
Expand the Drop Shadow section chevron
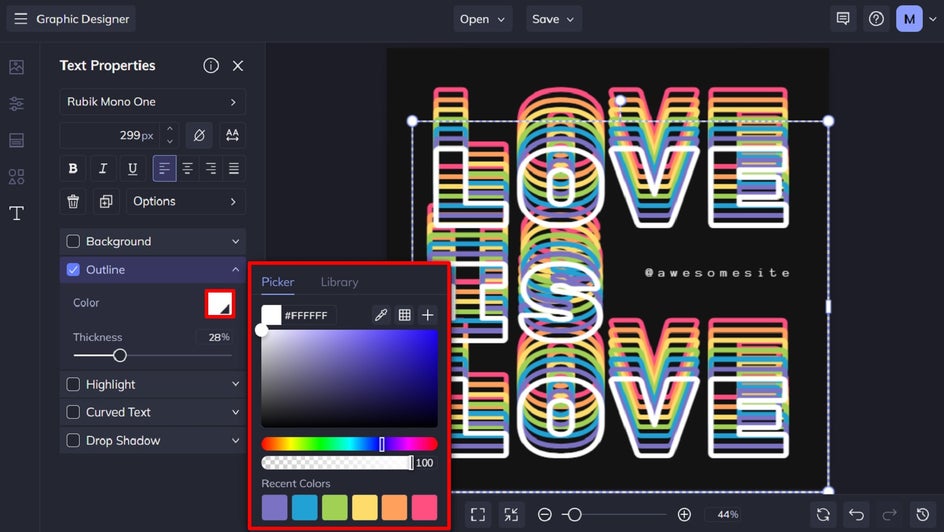click(x=235, y=441)
